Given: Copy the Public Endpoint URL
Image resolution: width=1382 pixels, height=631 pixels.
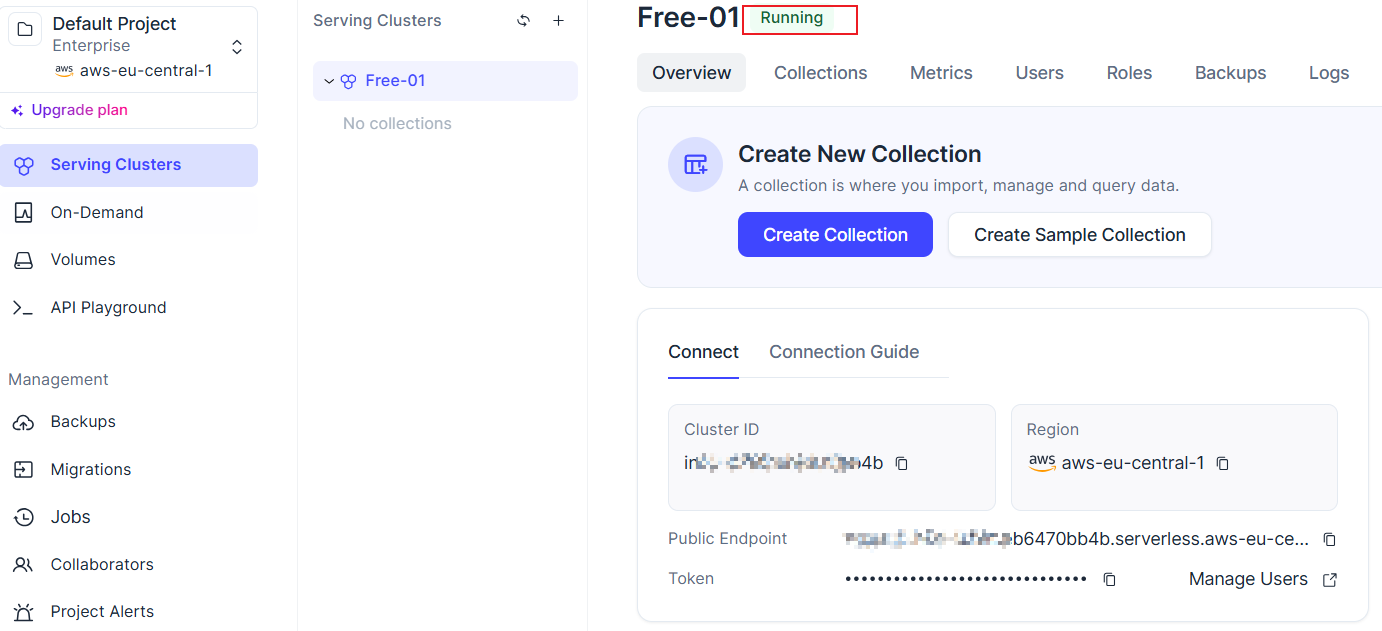Looking at the screenshot, I should [x=1329, y=539].
